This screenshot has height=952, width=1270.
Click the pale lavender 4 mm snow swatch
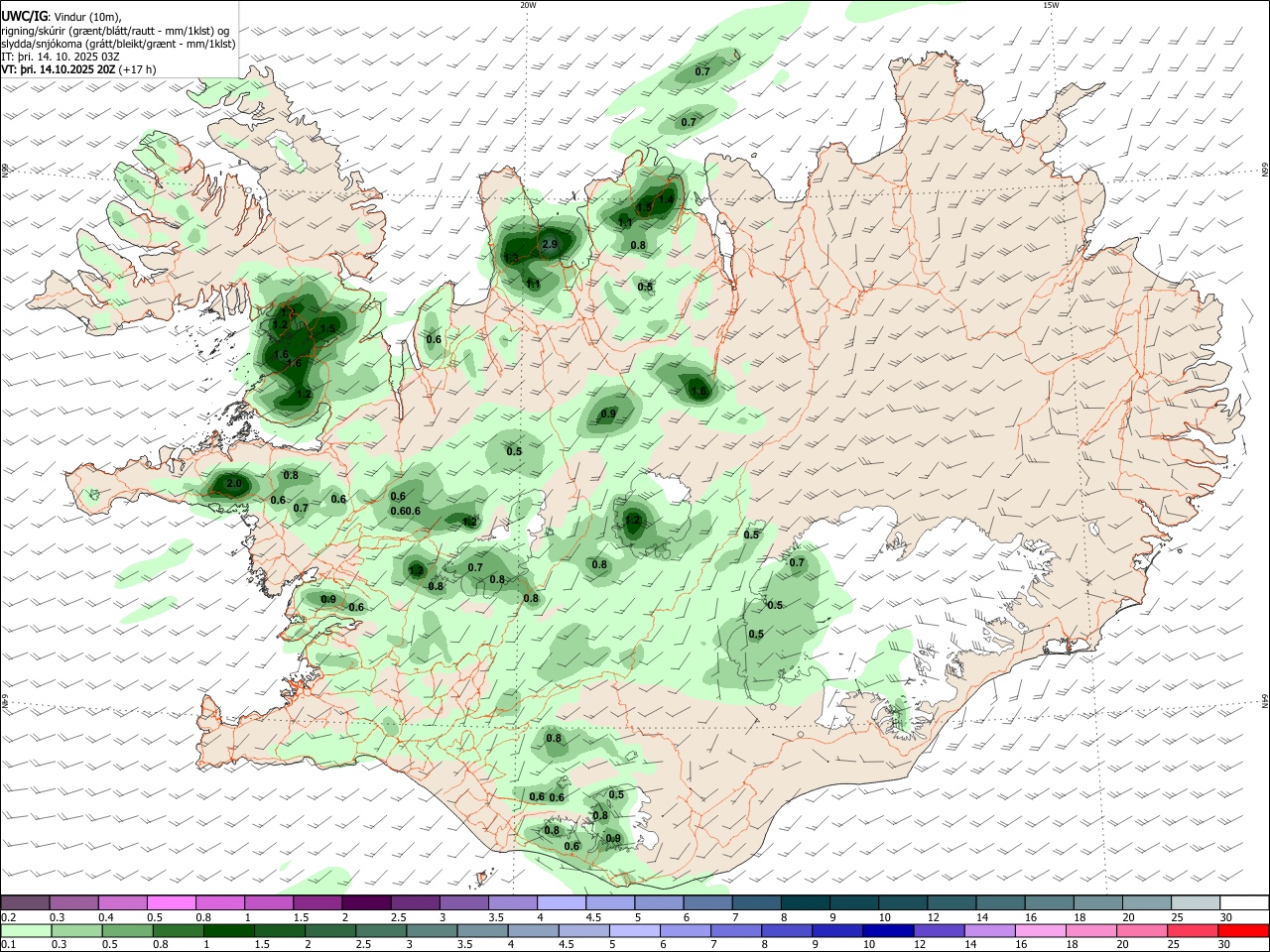tap(560, 902)
